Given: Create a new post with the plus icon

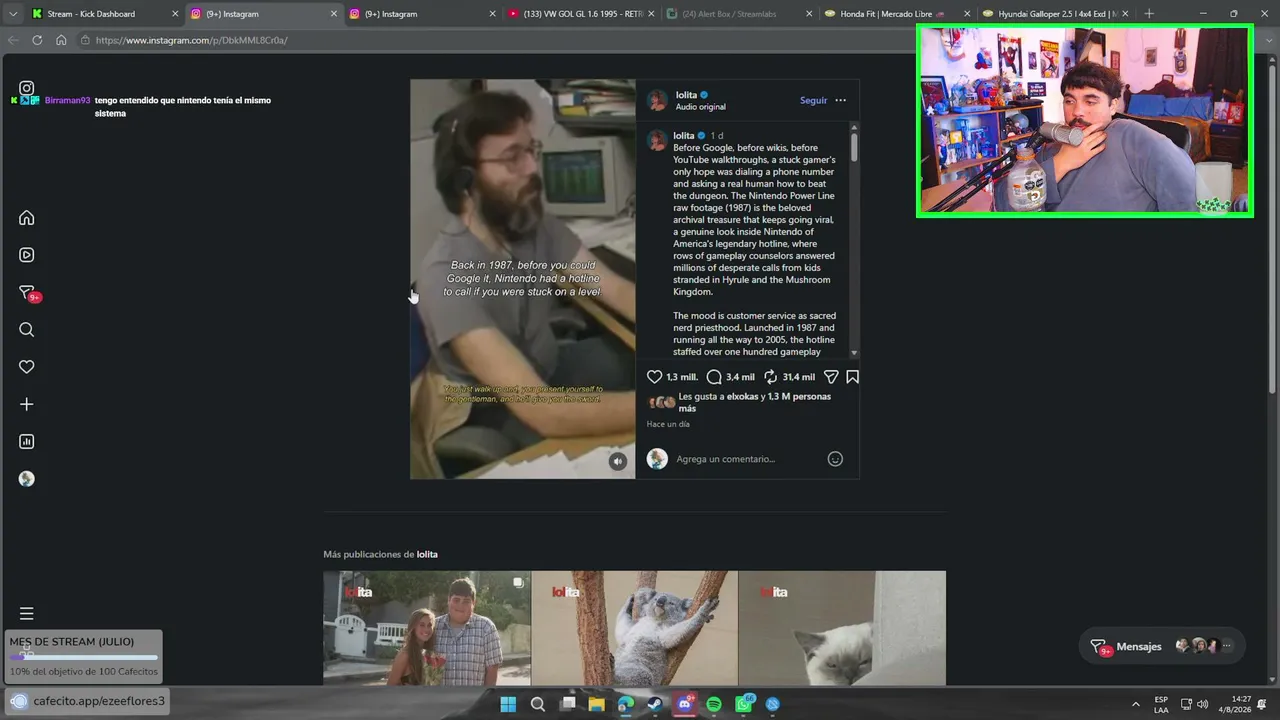Looking at the screenshot, I should tap(27, 404).
